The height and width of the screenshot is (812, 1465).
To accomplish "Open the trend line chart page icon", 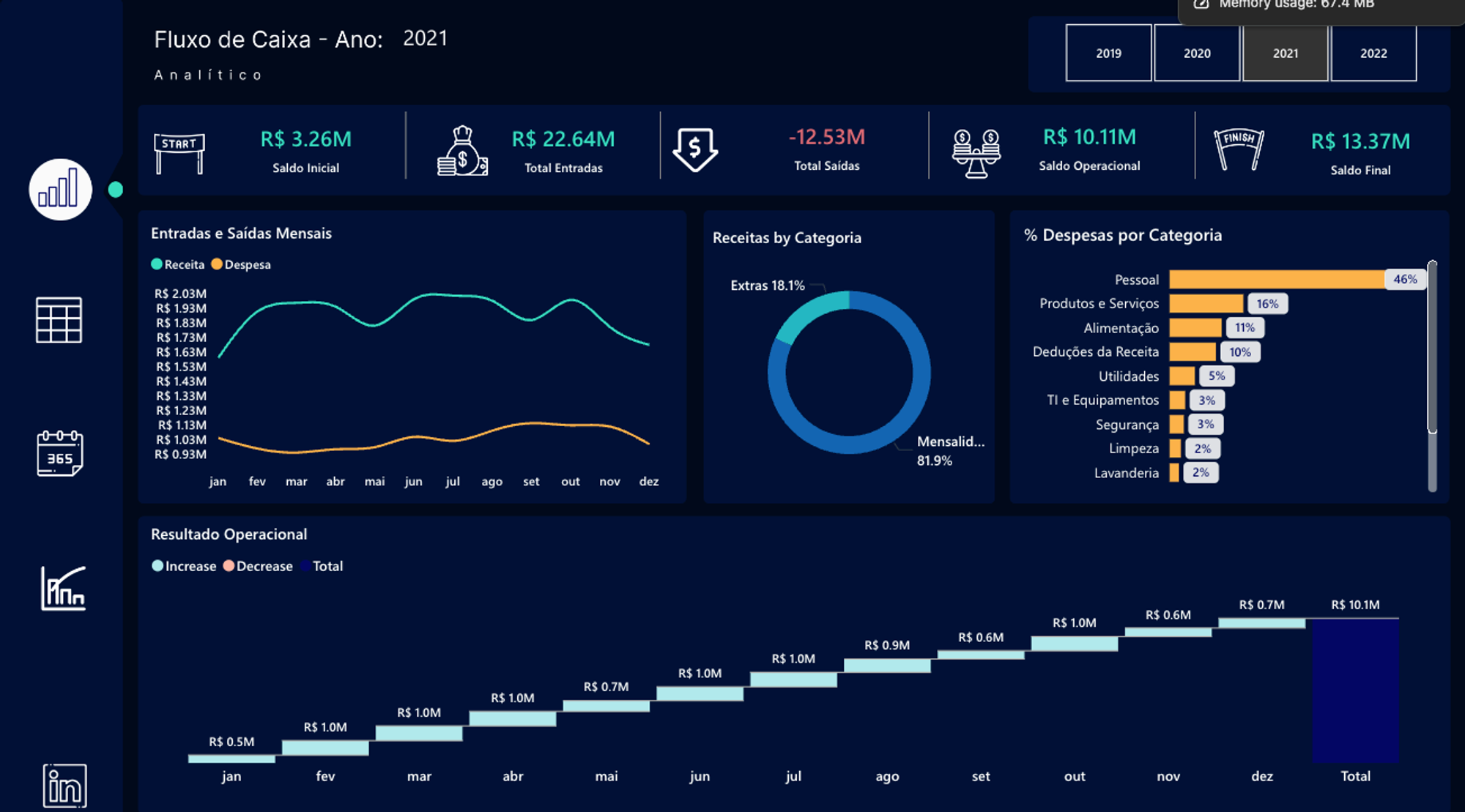I will [63, 589].
